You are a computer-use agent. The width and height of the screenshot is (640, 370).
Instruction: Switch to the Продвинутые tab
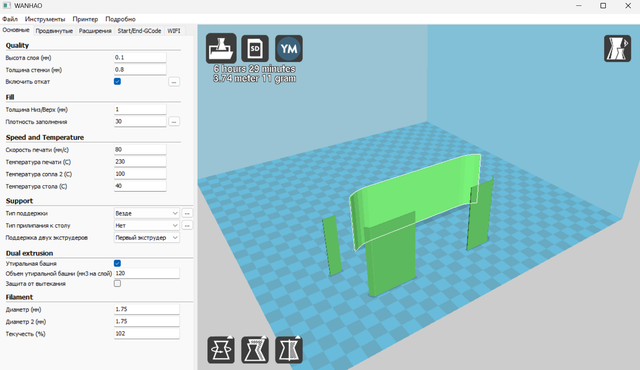tap(54, 31)
